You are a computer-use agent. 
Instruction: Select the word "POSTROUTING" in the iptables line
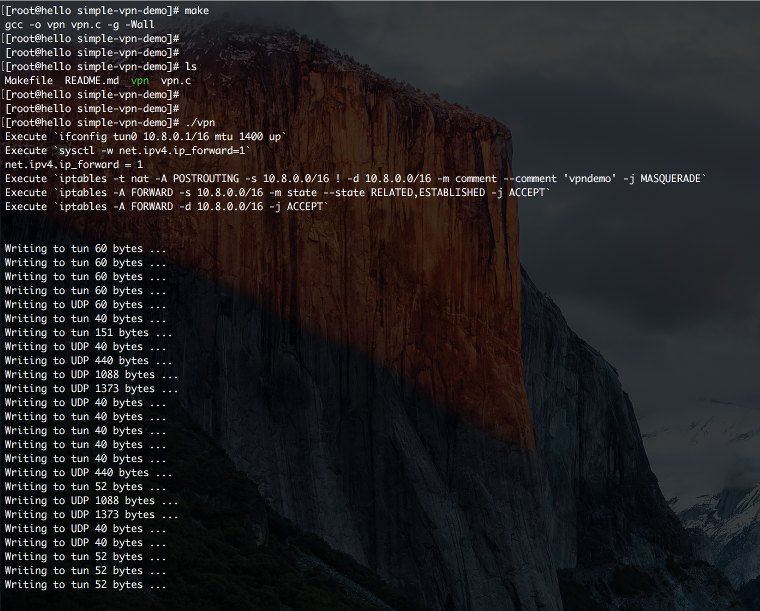click(206, 179)
